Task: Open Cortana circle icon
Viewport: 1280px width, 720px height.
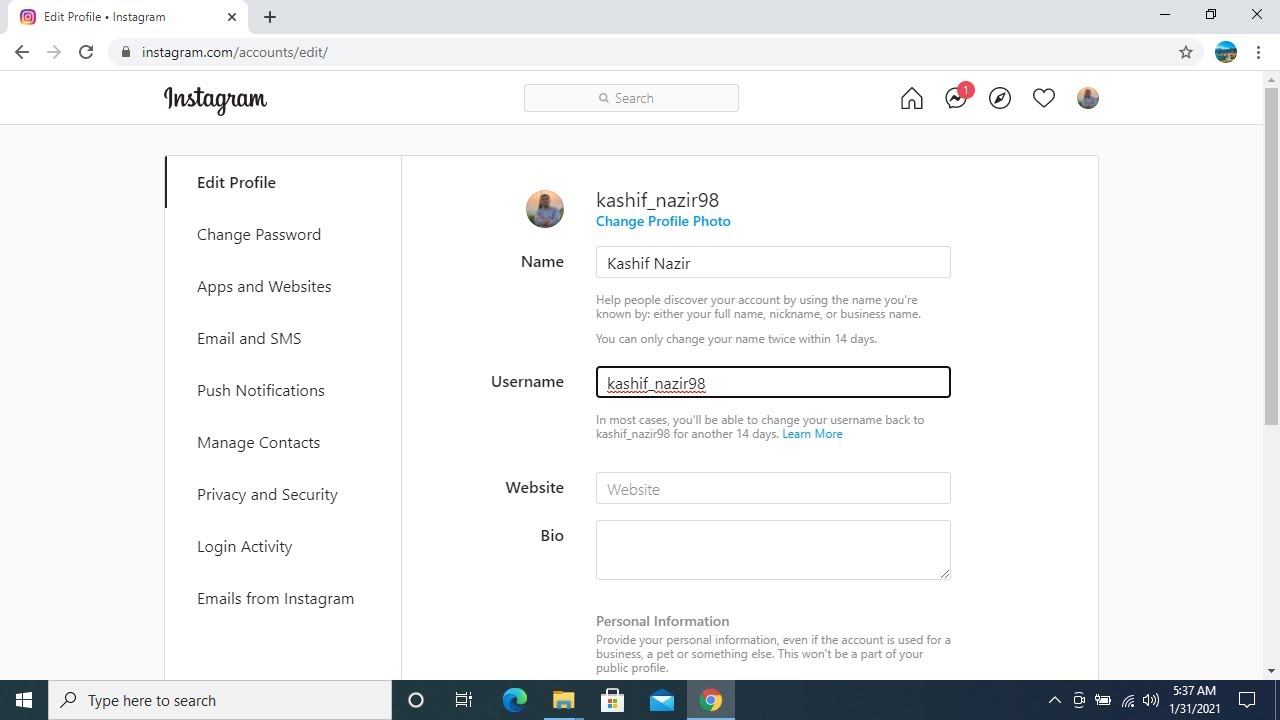Action: click(416, 700)
